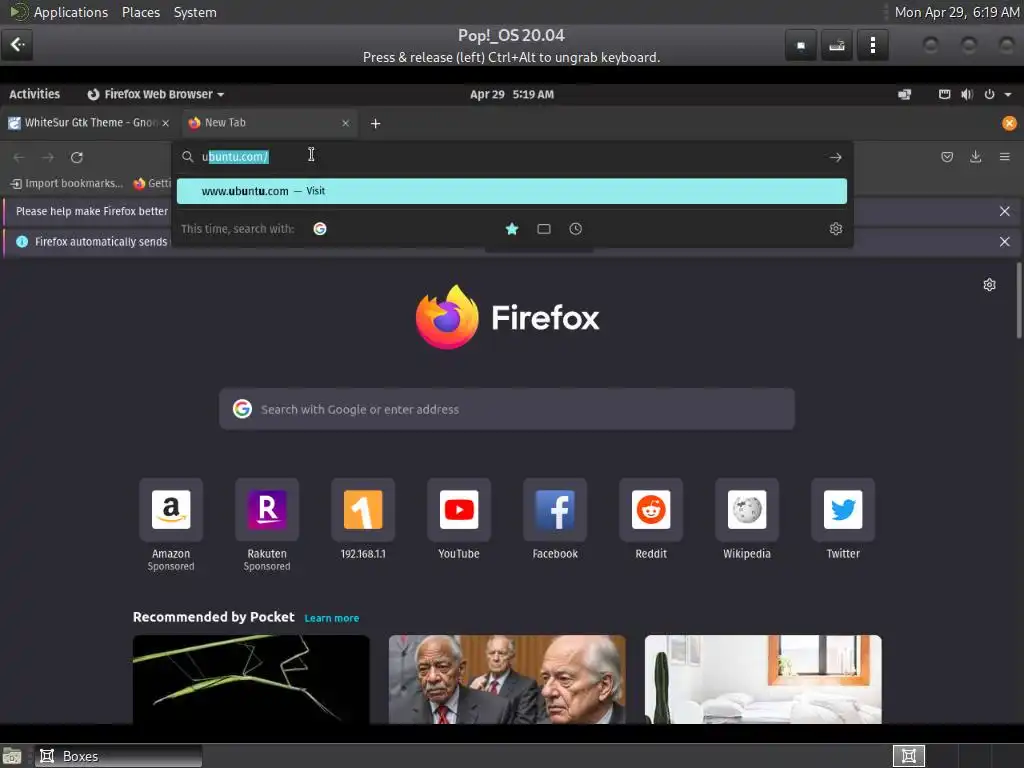Switch to the WhiteSur Gtk Theme tab
Image resolution: width=1024 pixels, height=768 pixels.
click(x=89, y=123)
